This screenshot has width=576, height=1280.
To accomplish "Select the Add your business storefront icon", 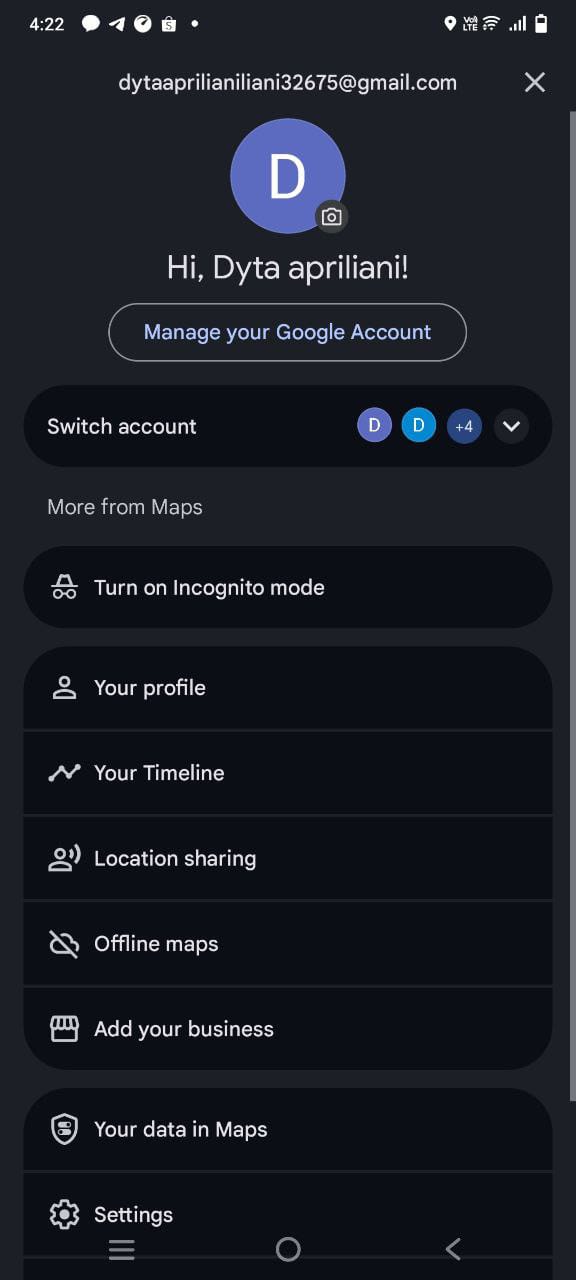I will click(64, 1029).
